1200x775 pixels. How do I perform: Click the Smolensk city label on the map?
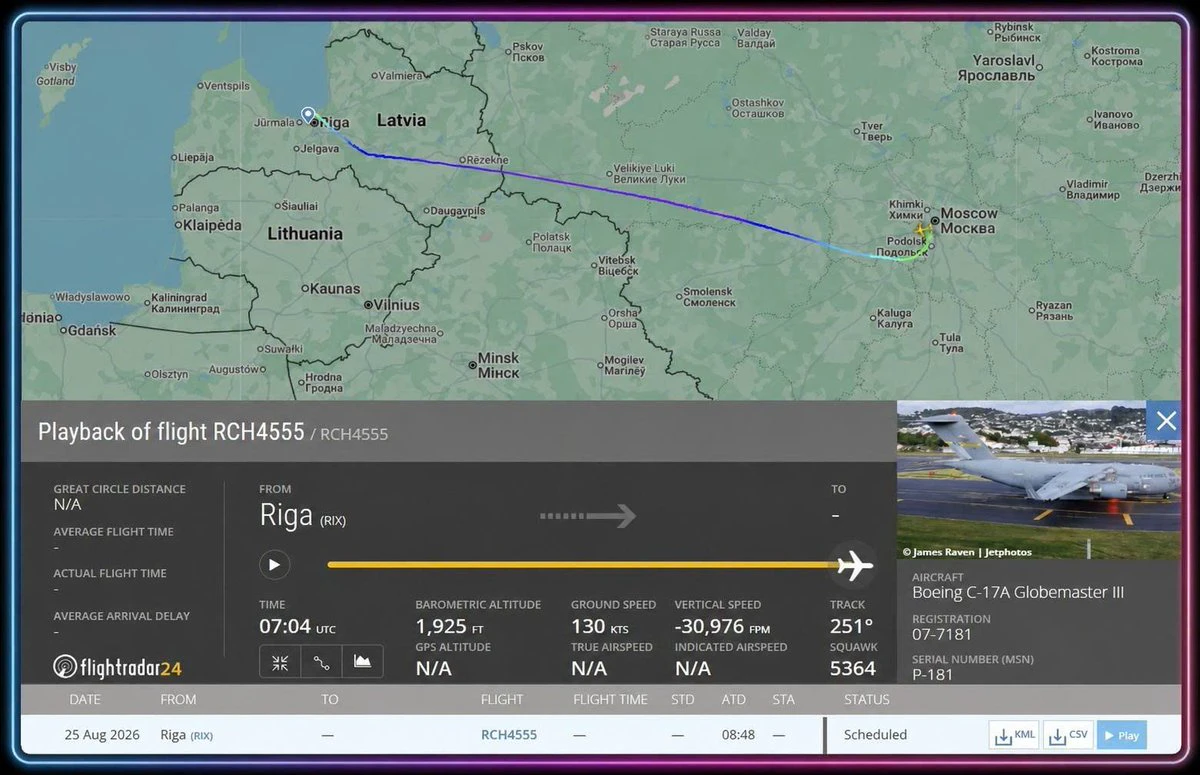tap(708, 297)
